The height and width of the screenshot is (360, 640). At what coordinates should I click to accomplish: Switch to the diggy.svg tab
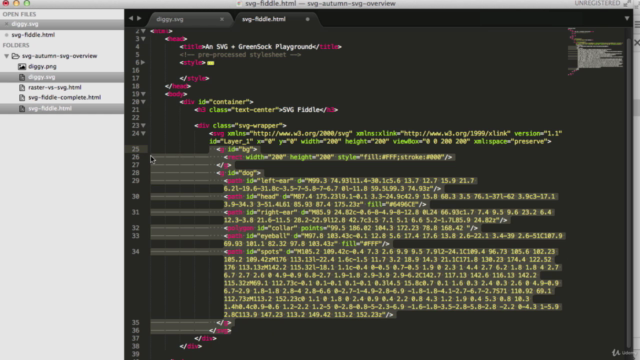pyautogui.click(x=170, y=19)
